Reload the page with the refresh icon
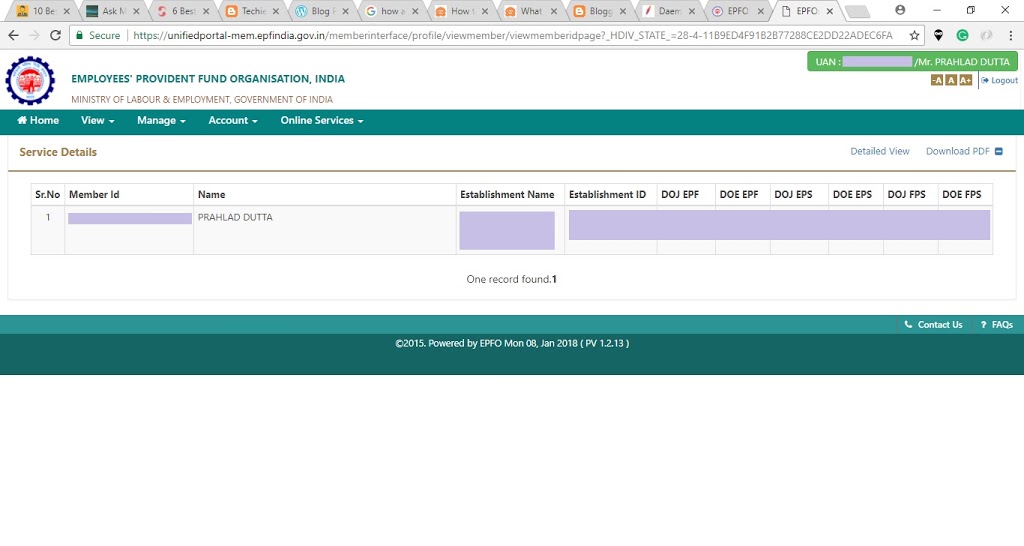This screenshot has height=546, width=1024. coord(56,35)
